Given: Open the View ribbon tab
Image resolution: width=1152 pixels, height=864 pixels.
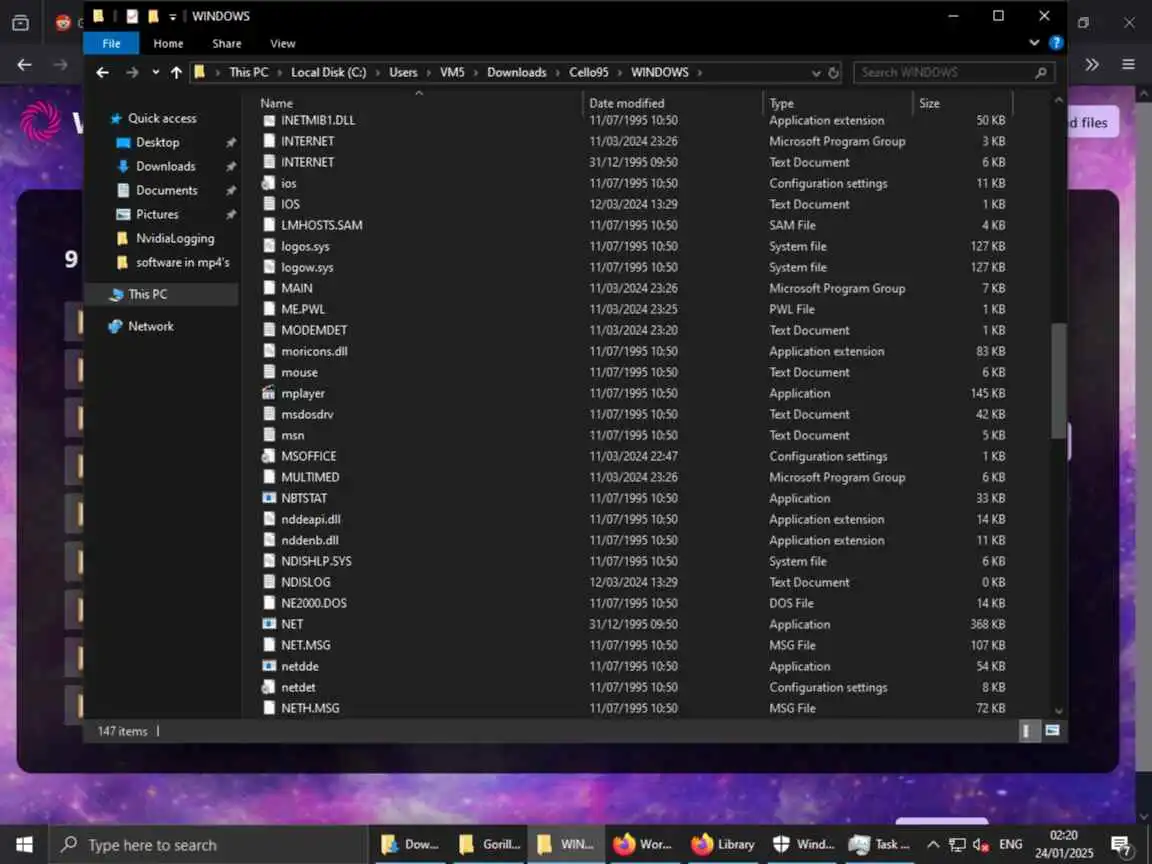Looking at the screenshot, I should pos(283,43).
